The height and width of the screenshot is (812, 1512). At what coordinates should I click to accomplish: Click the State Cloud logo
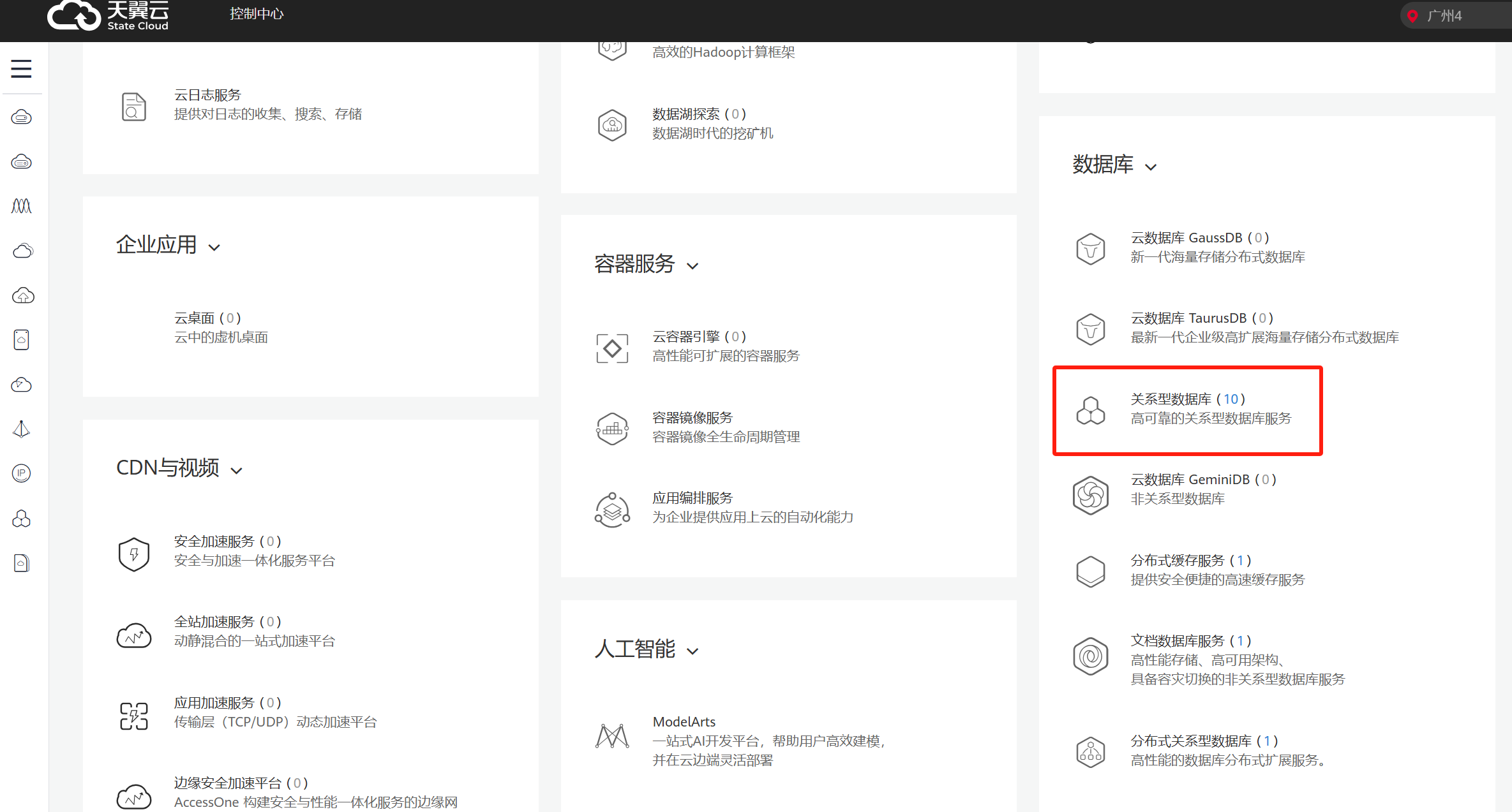(108, 15)
